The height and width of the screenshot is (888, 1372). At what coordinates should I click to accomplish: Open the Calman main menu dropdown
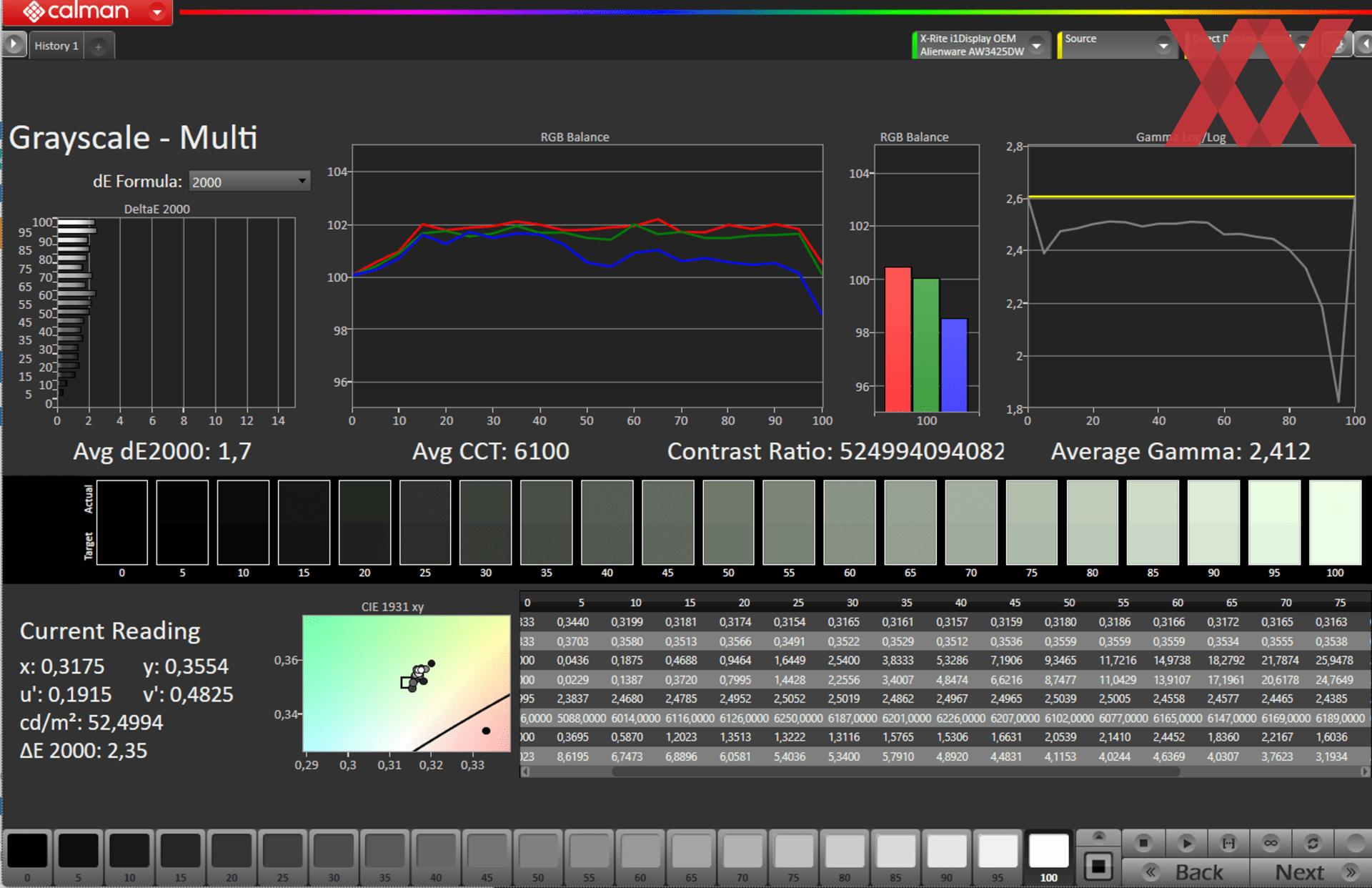[x=157, y=11]
